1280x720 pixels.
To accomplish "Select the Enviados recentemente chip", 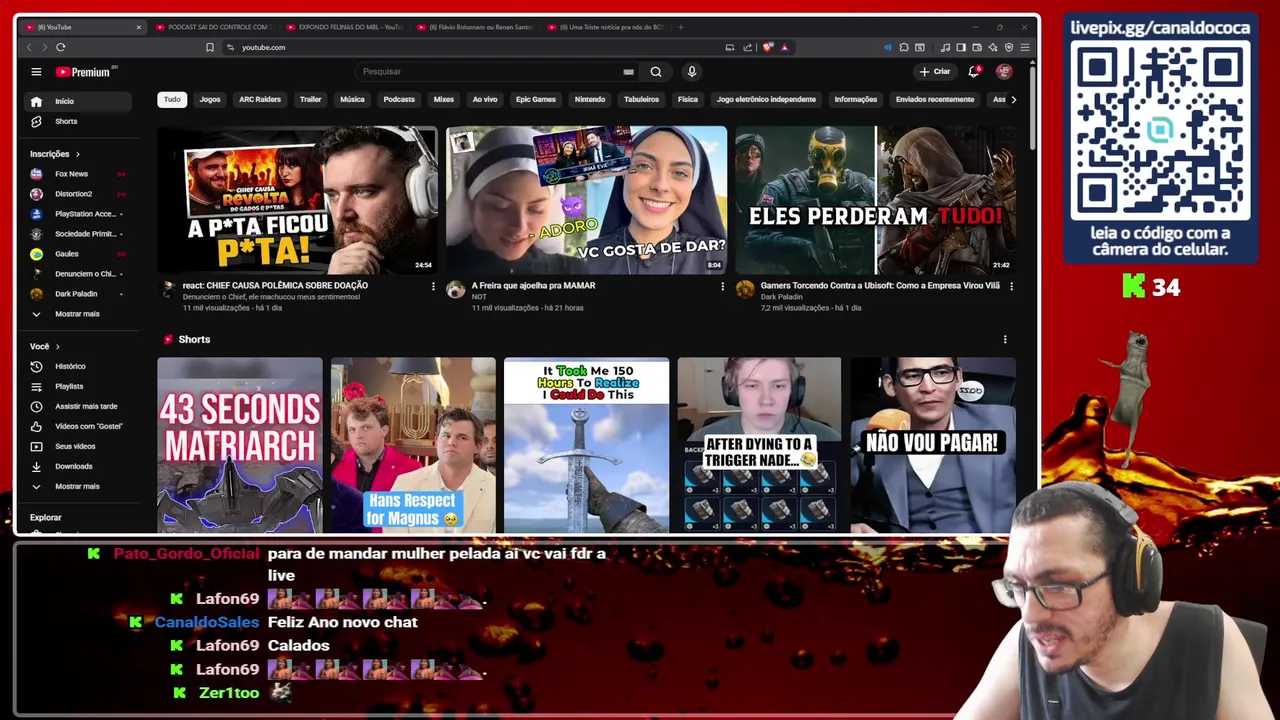I will [x=935, y=100].
